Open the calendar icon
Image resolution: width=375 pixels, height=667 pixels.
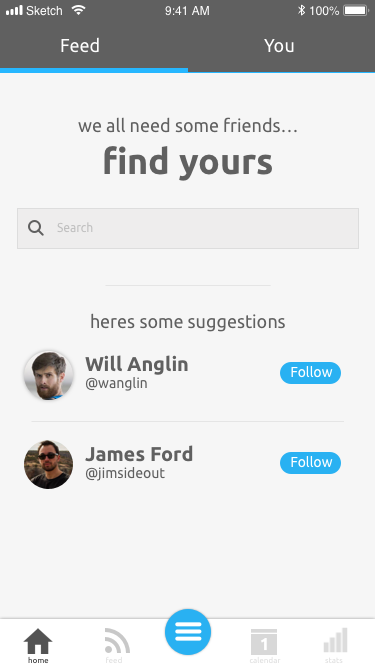(264, 642)
